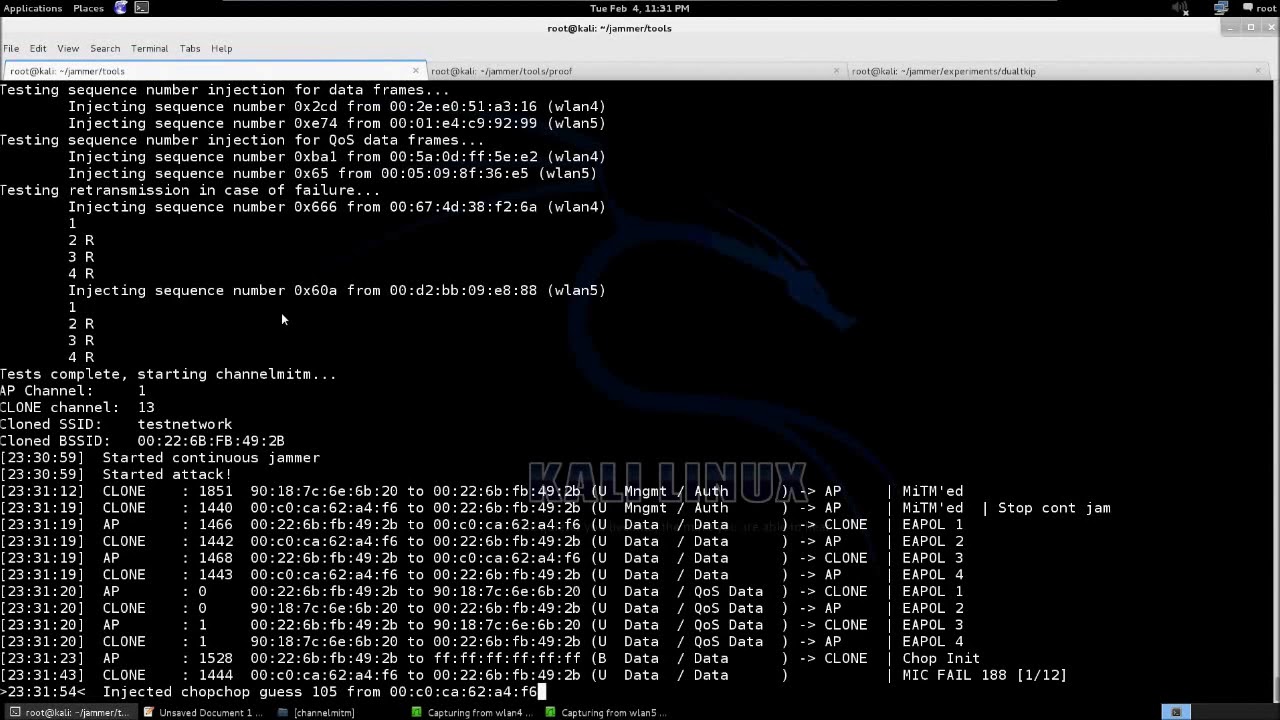Close the ~/jammer/tools tab
The width and height of the screenshot is (1280, 720).
(416, 70)
